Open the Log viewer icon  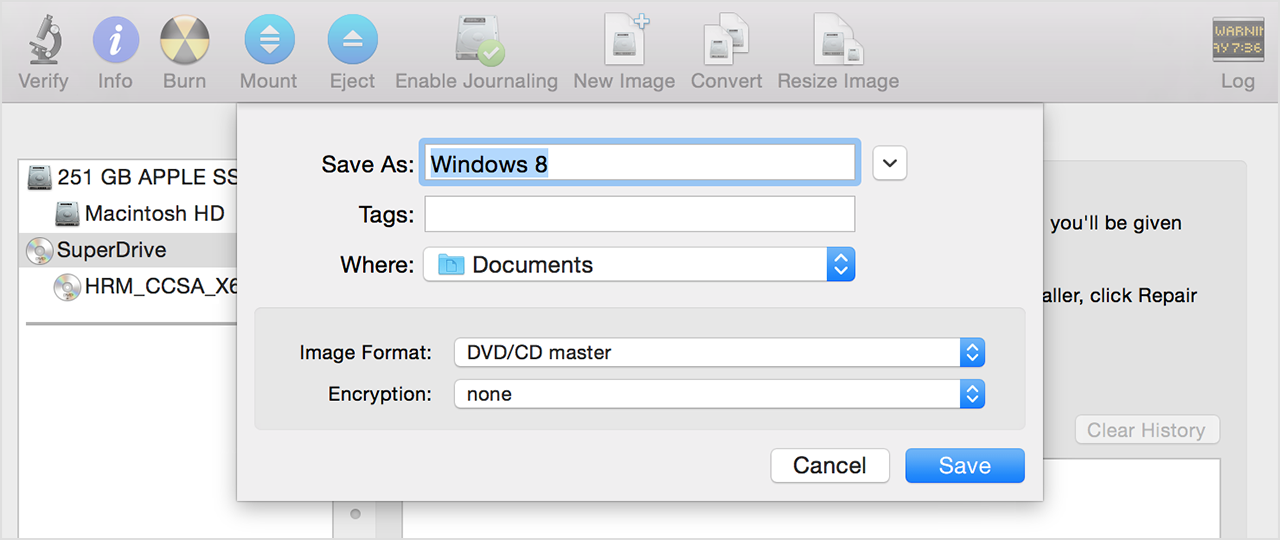(1238, 41)
